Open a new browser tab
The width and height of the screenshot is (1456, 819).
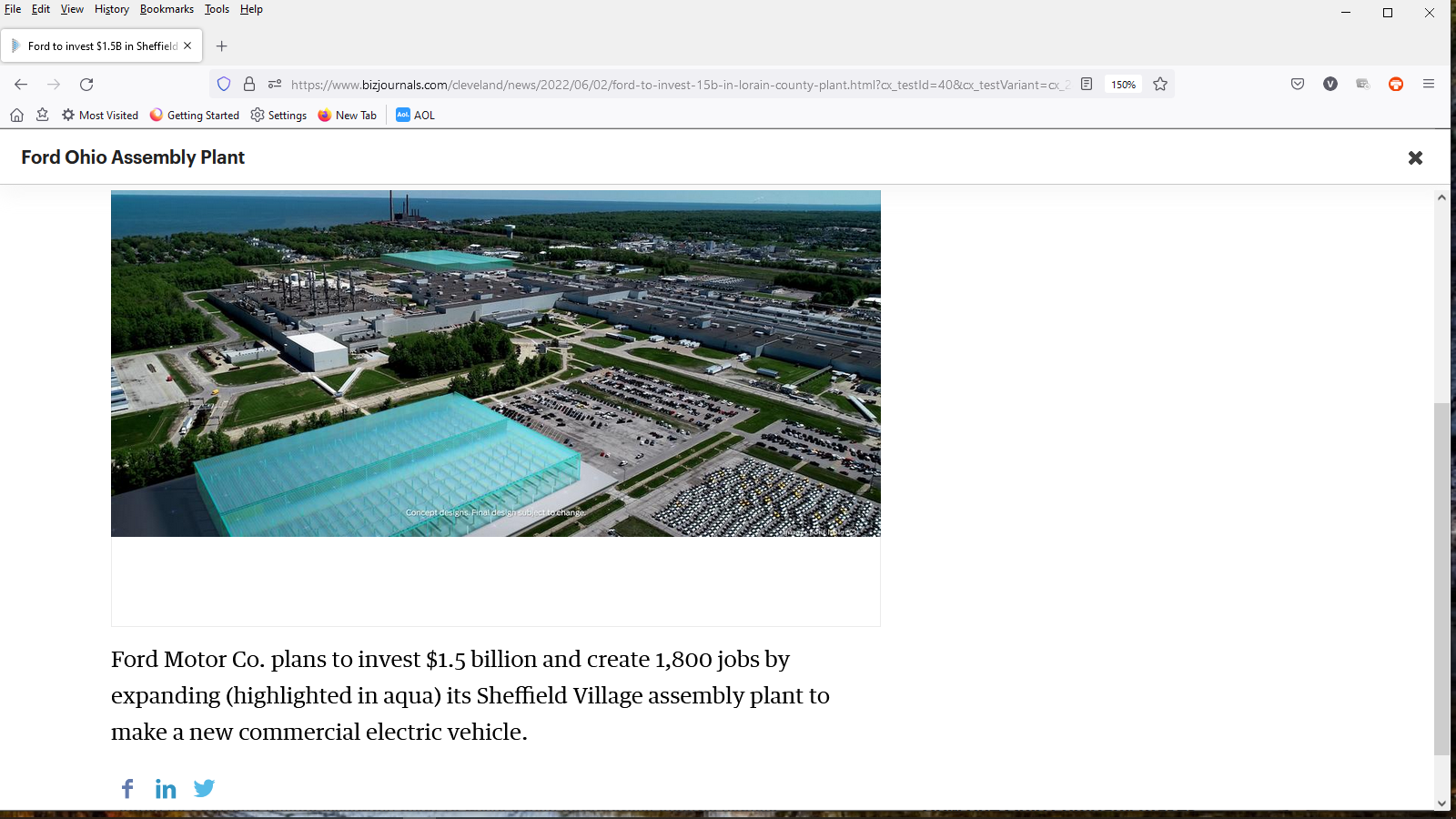tap(221, 46)
